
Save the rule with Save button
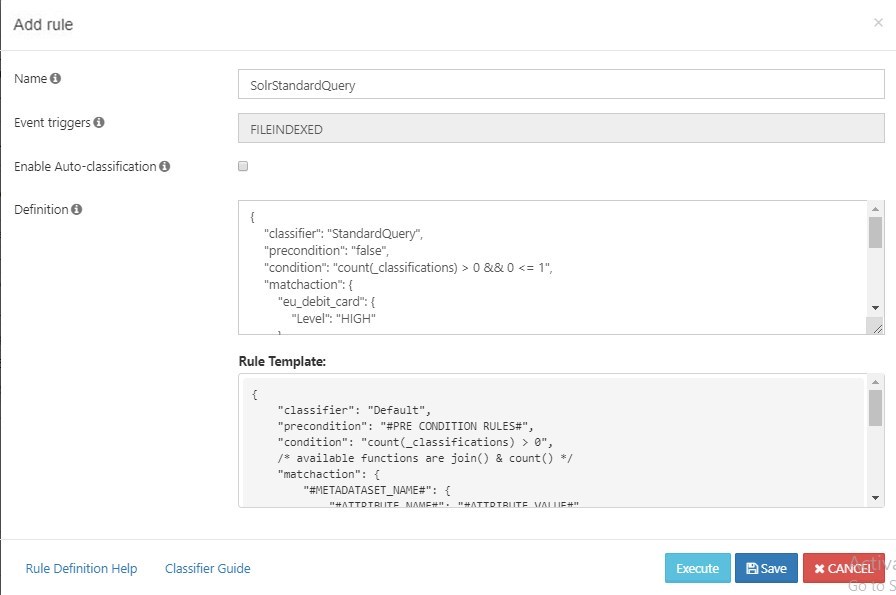[x=766, y=568]
